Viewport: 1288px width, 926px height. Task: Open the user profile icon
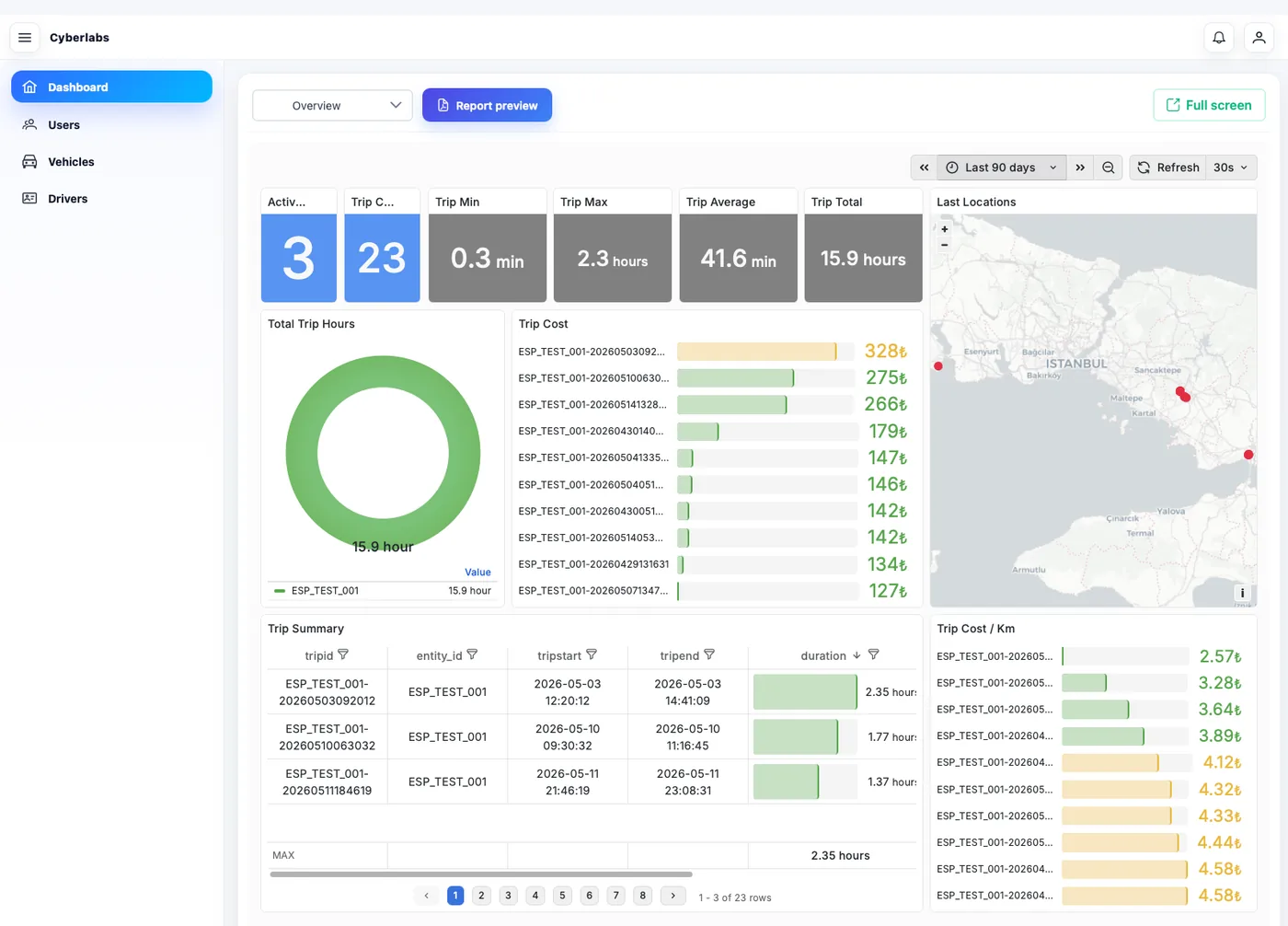click(1259, 38)
